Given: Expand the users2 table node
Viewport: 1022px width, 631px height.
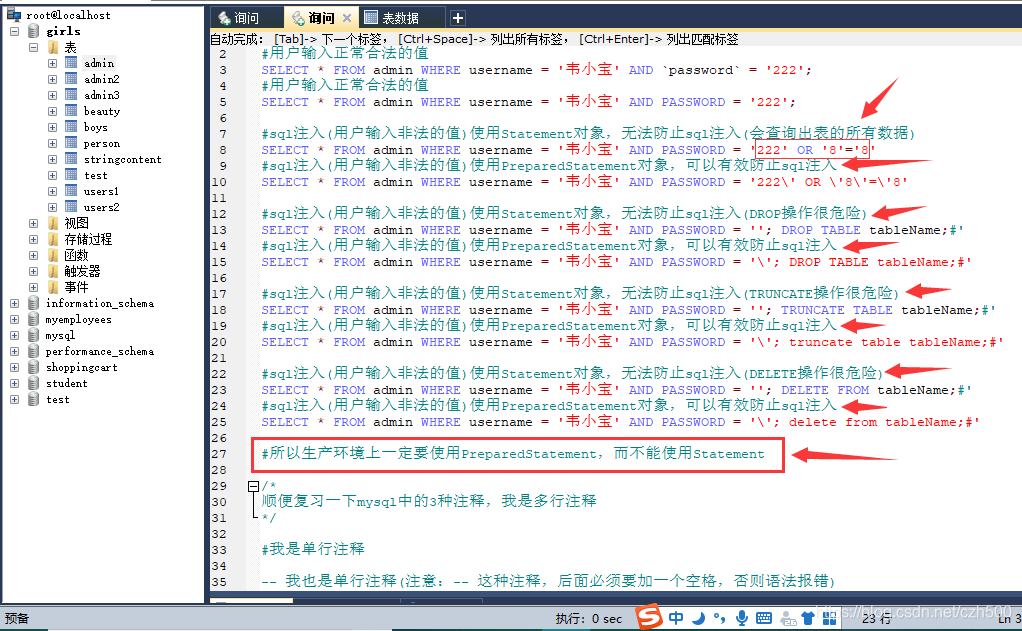Looking at the screenshot, I should [52, 207].
